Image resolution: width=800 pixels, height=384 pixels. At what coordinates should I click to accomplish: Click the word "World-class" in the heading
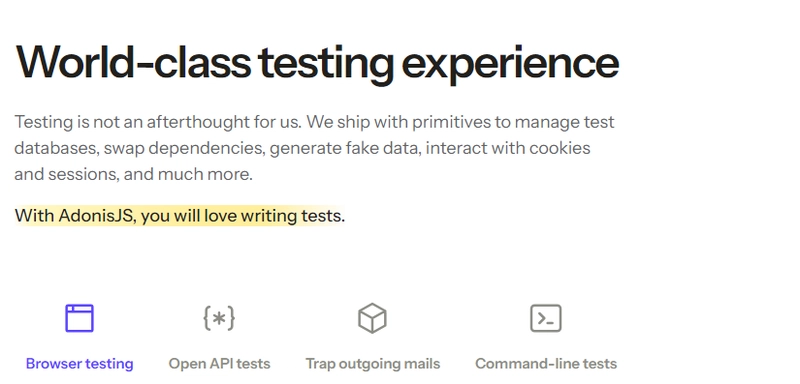tap(134, 62)
